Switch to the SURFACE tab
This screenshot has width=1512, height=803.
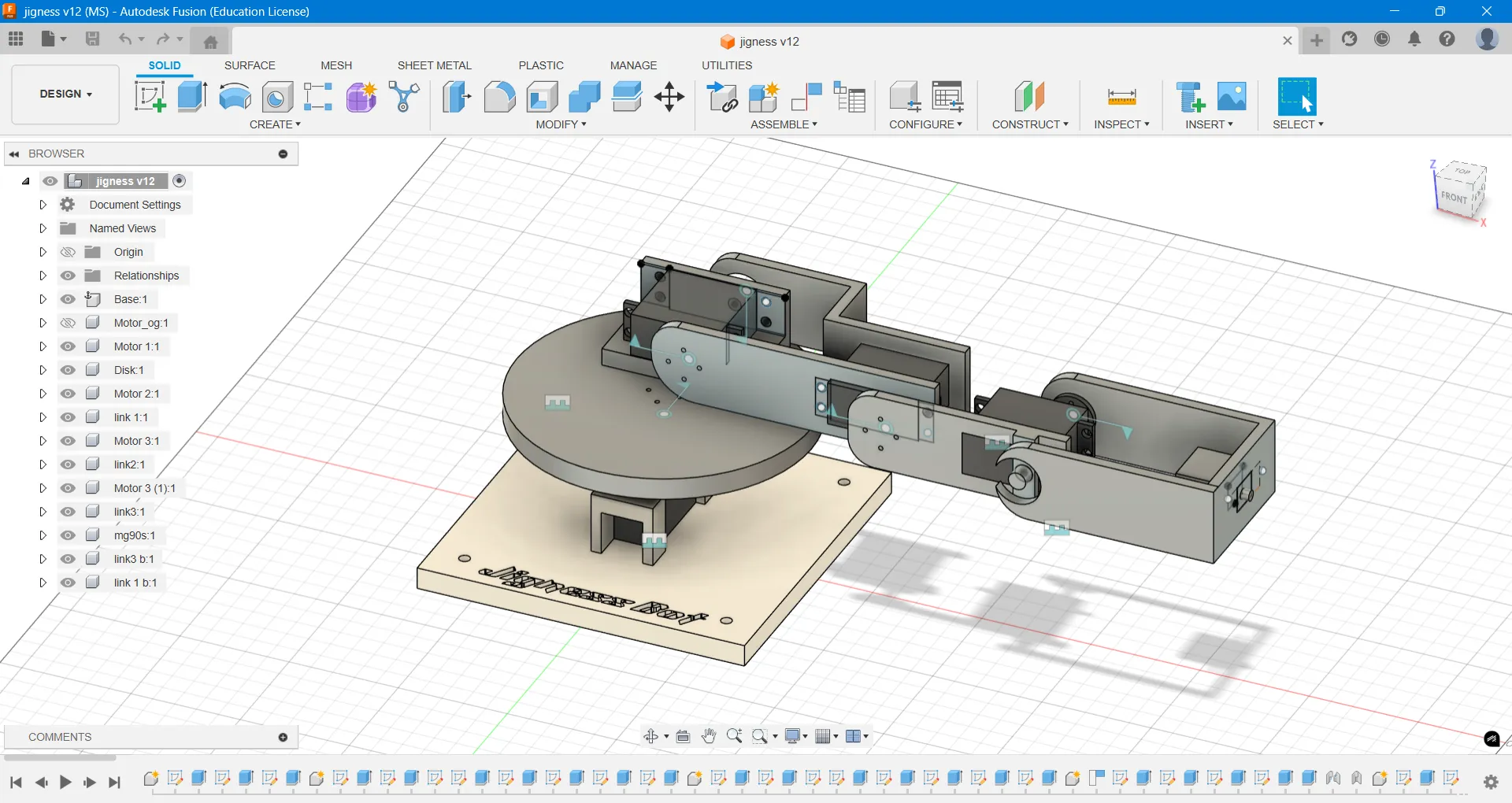coord(250,65)
